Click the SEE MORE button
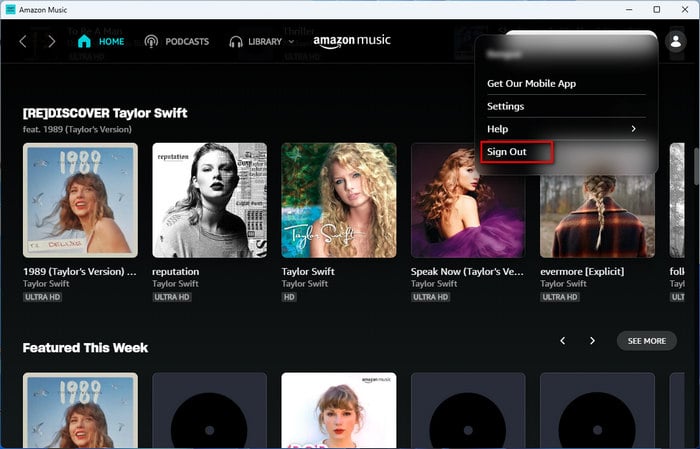The height and width of the screenshot is (449, 700). (x=646, y=341)
